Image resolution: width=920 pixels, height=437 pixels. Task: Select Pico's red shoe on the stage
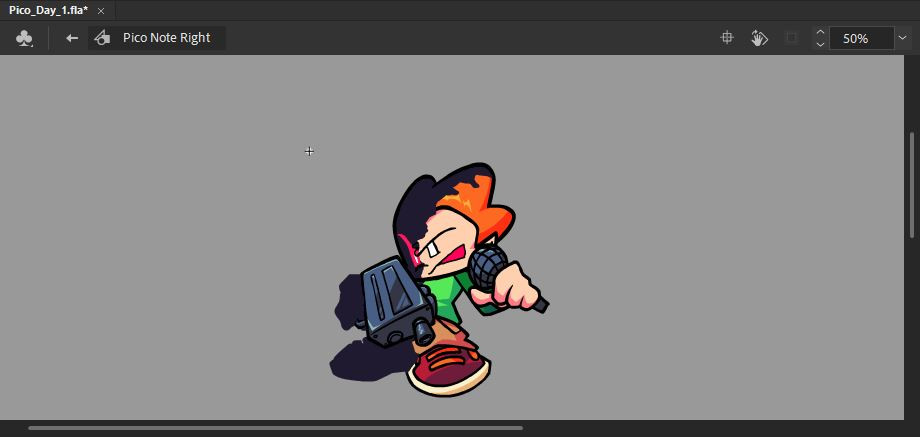tap(450, 368)
